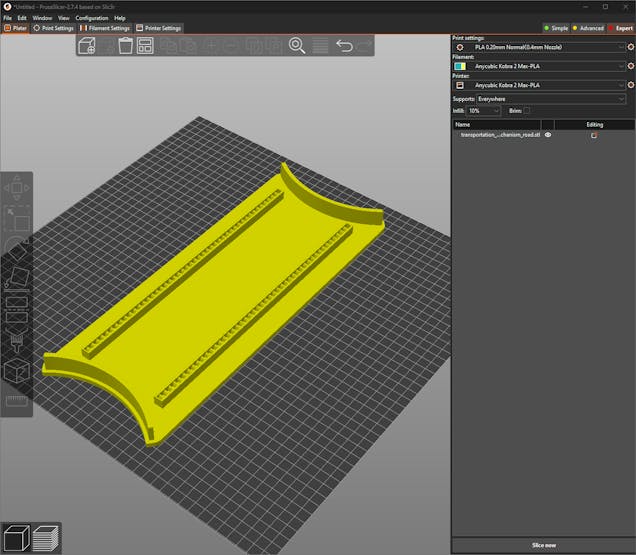Open the Configuration menu

(92, 18)
